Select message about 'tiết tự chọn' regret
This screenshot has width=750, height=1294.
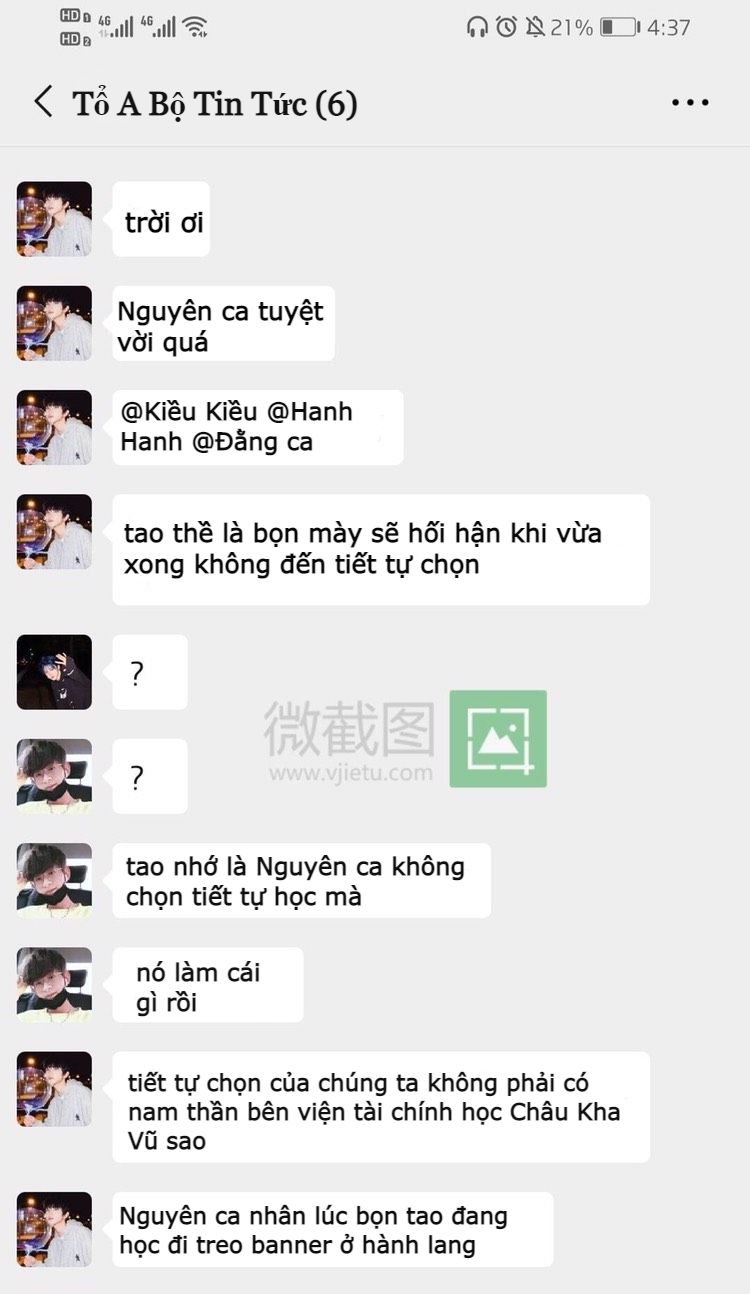(381, 549)
